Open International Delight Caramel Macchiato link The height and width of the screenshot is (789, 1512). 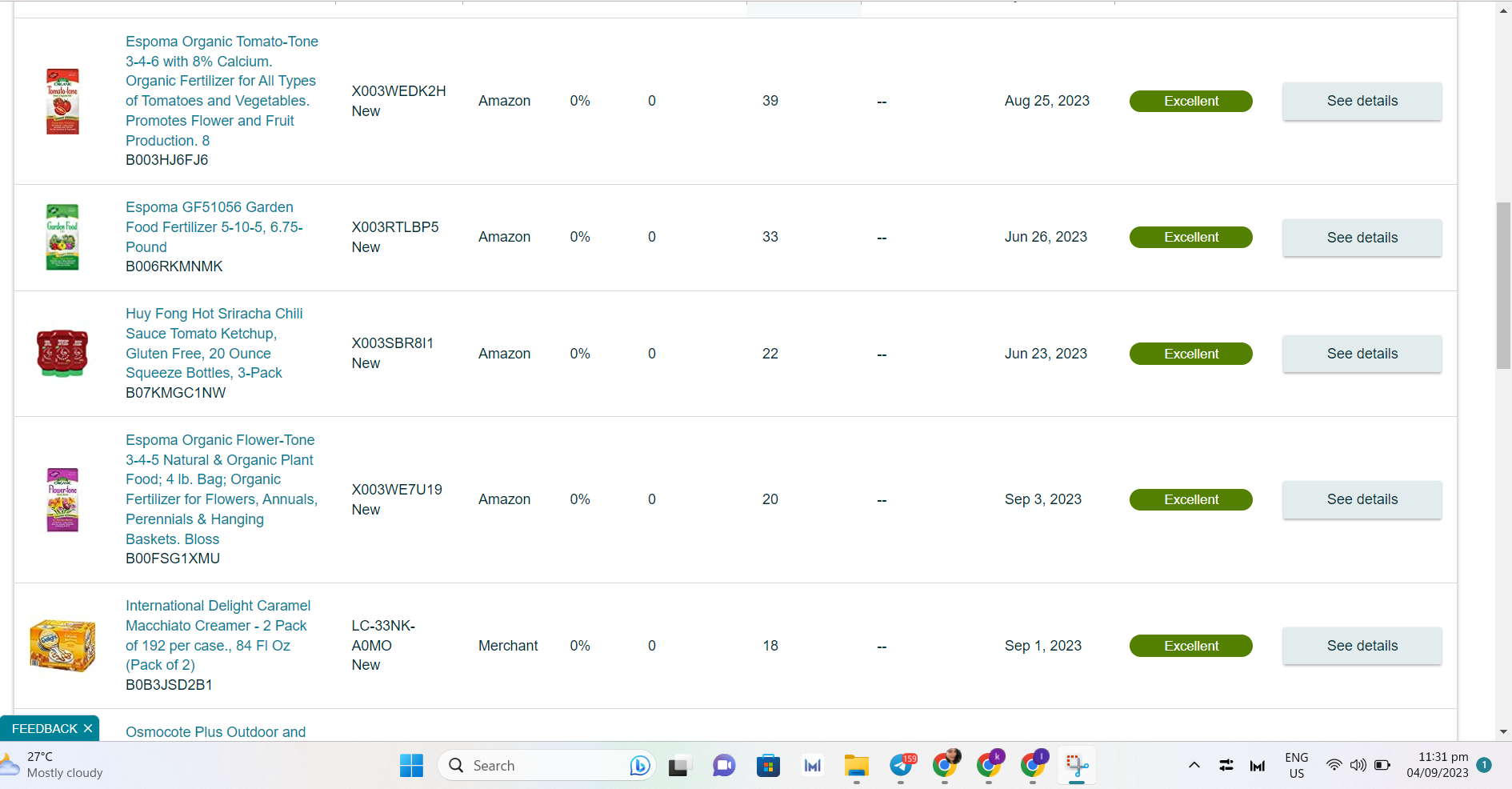[218, 635]
